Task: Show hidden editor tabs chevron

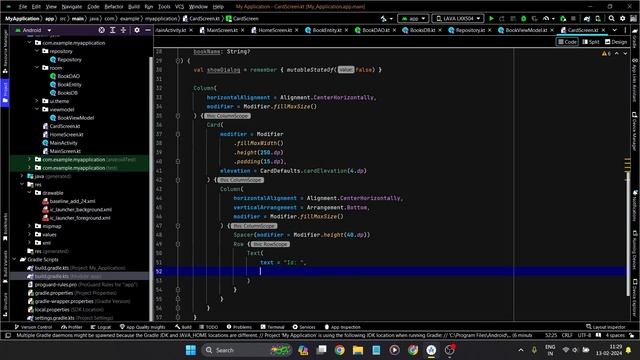Action: pos(615,30)
